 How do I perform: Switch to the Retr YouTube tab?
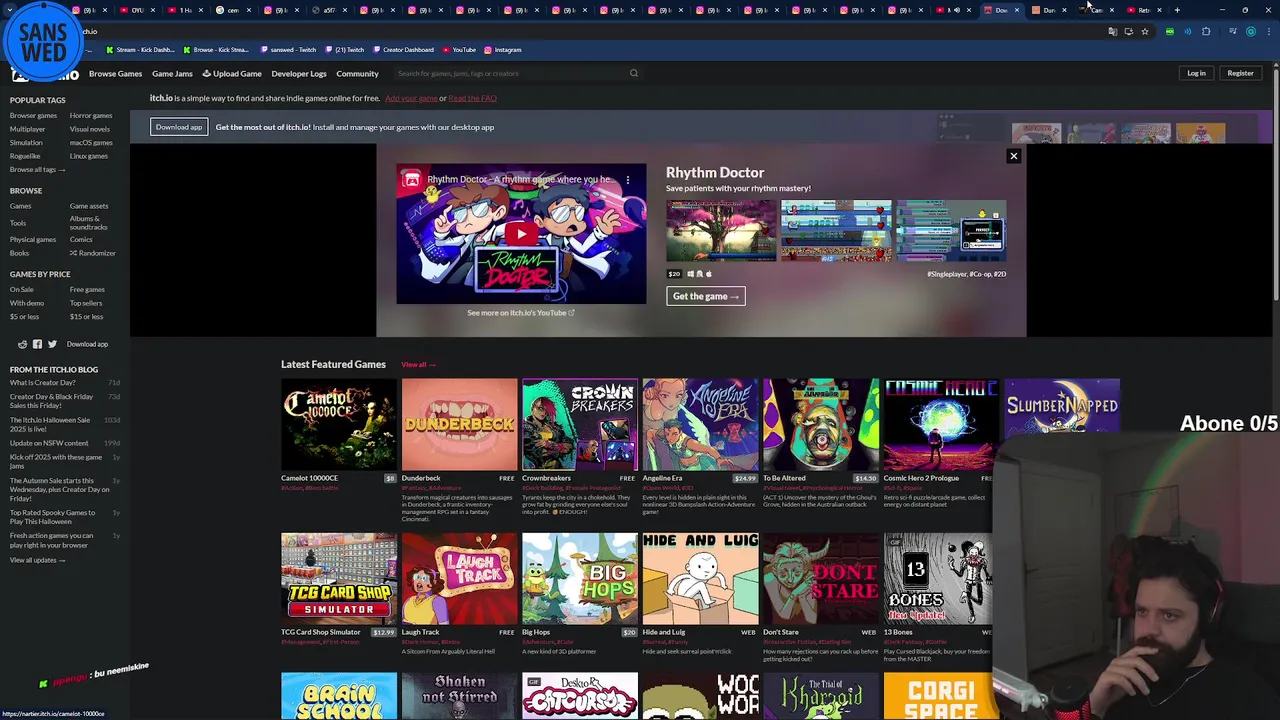[1143, 10]
